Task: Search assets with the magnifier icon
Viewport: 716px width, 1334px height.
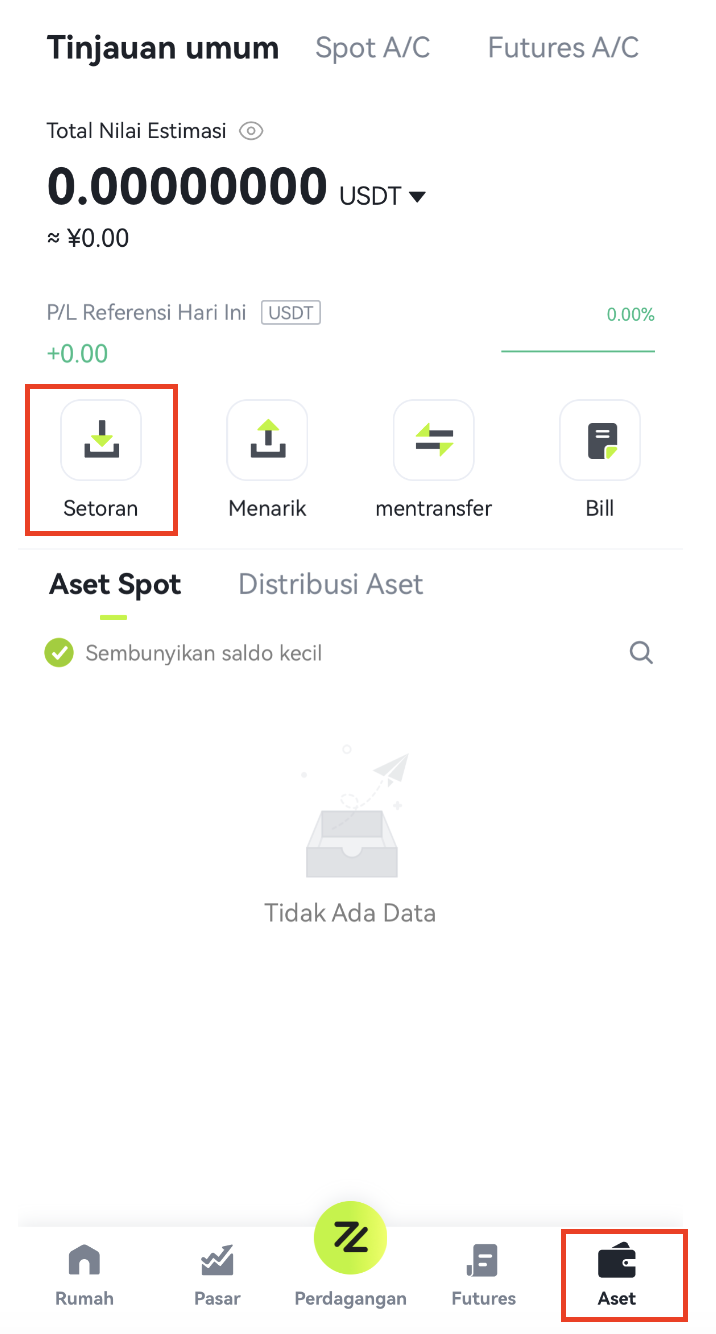Action: pyautogui.click(x=641, y=653)
